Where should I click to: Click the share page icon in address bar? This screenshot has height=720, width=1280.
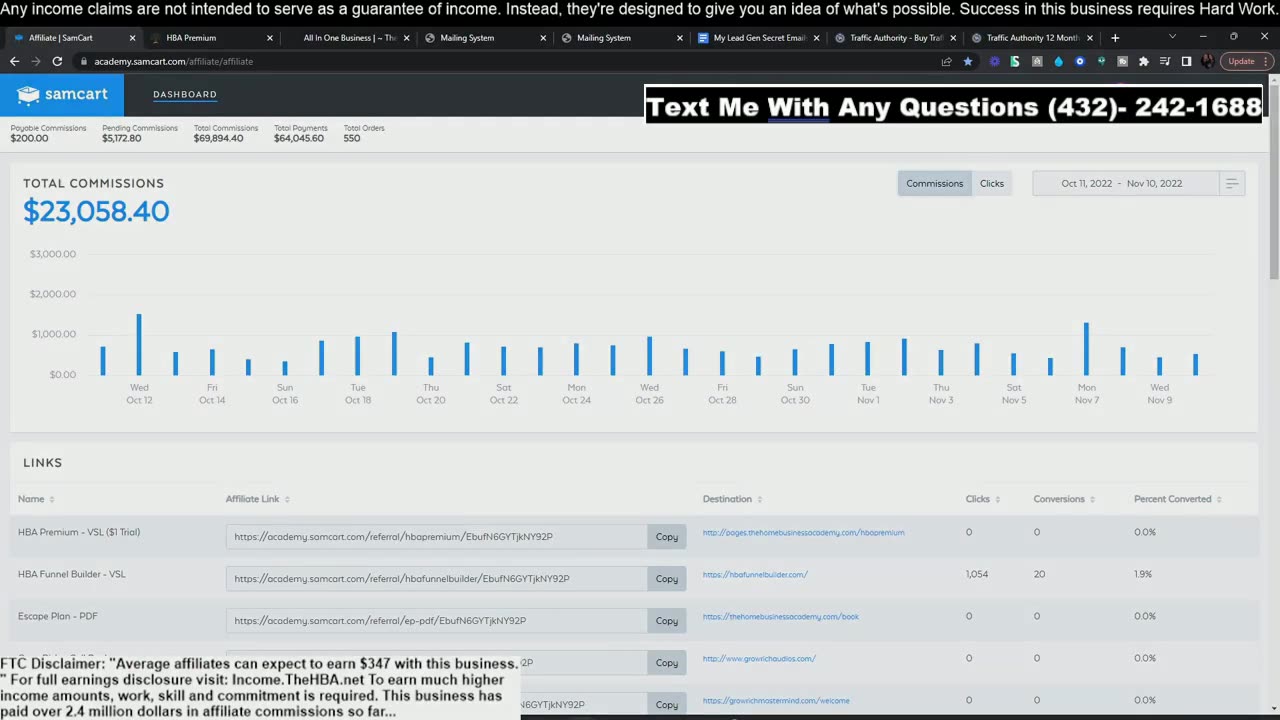click(946, 61)
